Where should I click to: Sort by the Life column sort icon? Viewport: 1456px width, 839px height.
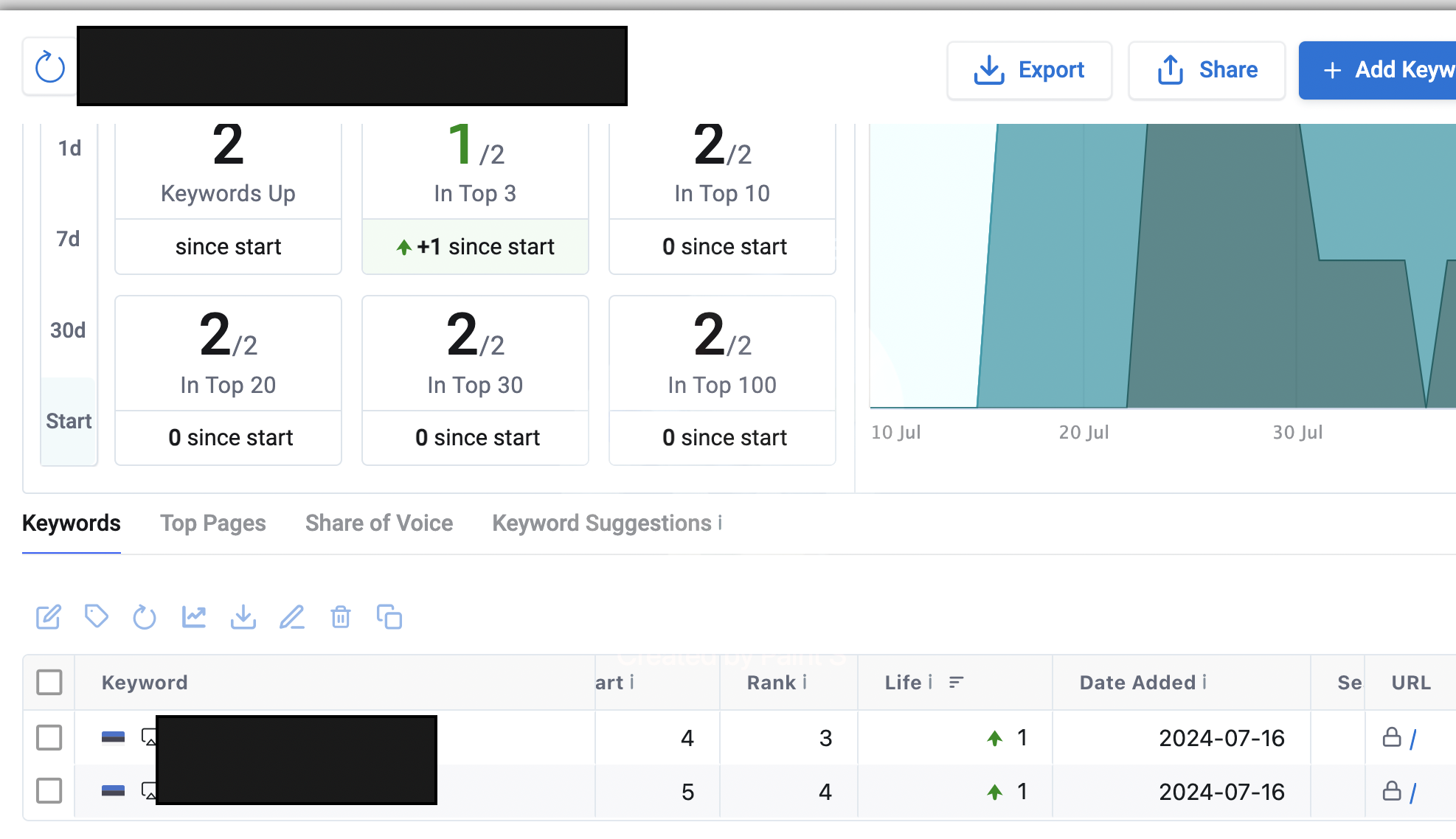pos(957,683)
